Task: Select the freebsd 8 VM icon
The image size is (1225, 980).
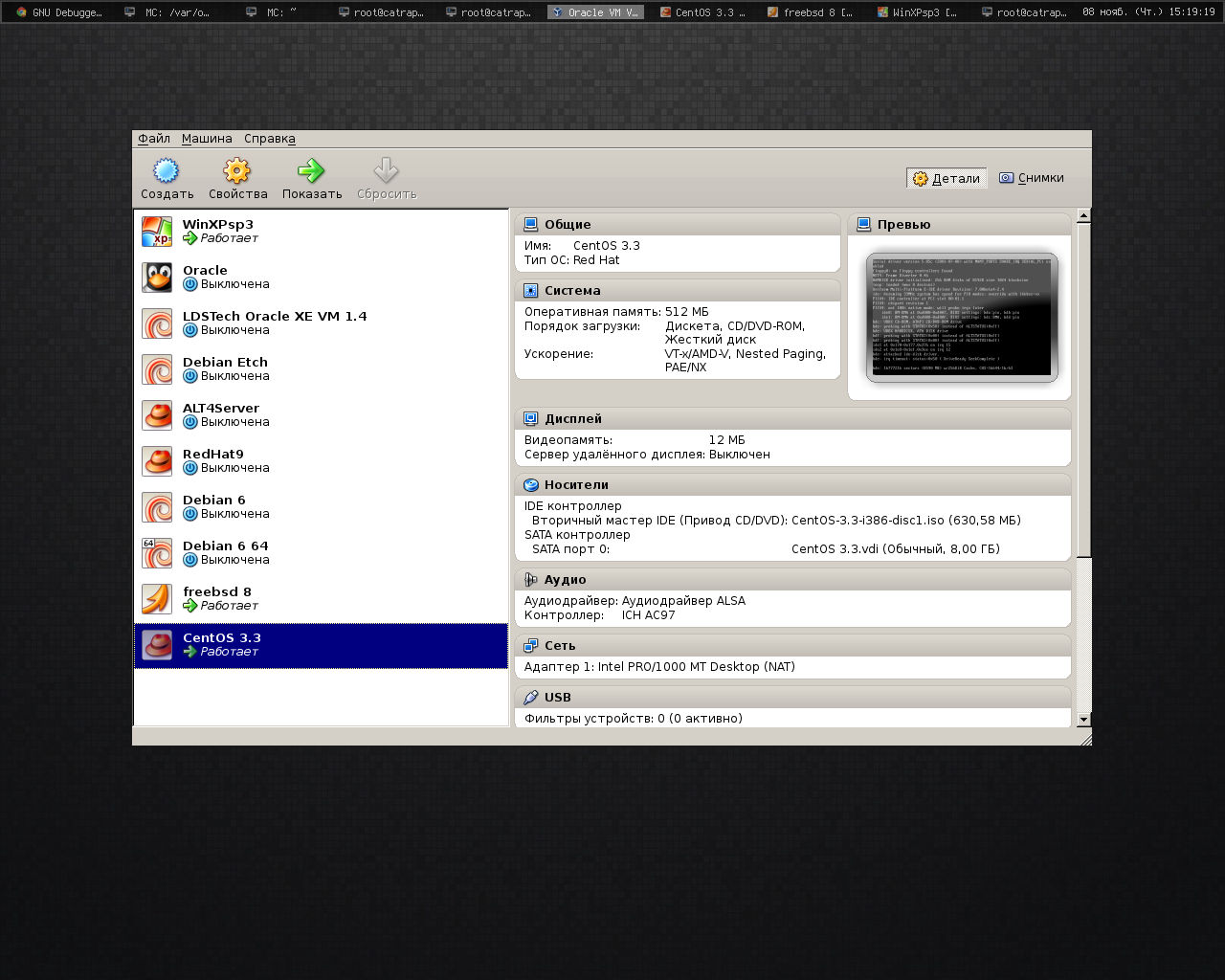Action: [x=157, y=599]
